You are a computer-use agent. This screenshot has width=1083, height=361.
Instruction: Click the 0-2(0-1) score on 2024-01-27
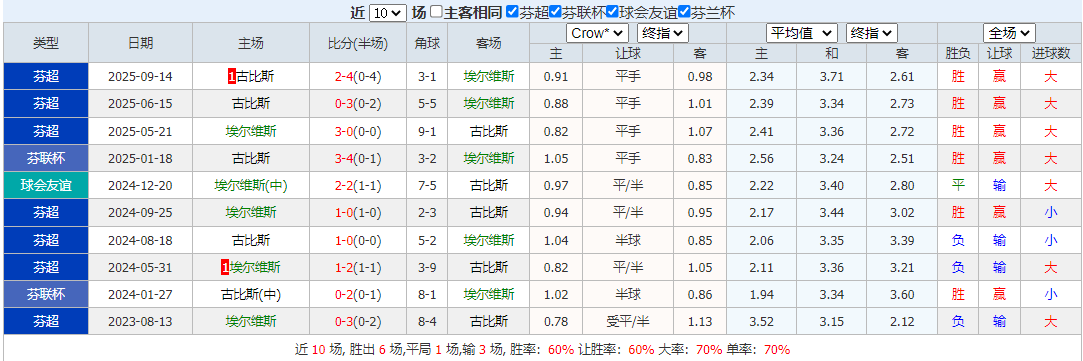coord(358,294)
